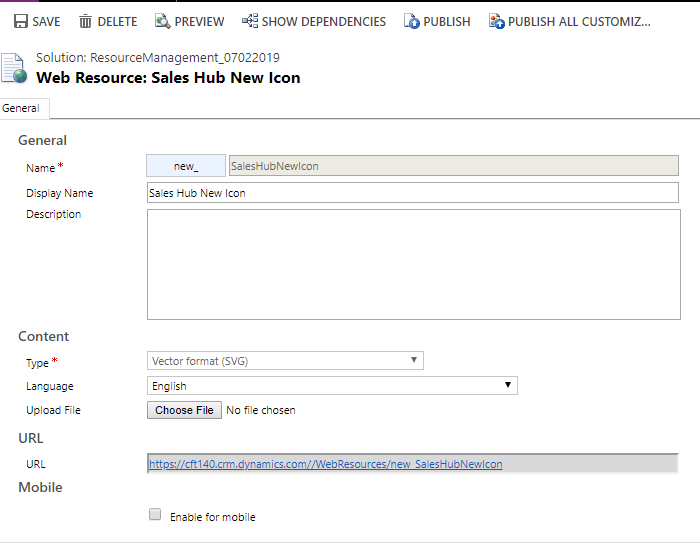Click the Delete trash can icon
700x552 pixels.
pos(86,21)
